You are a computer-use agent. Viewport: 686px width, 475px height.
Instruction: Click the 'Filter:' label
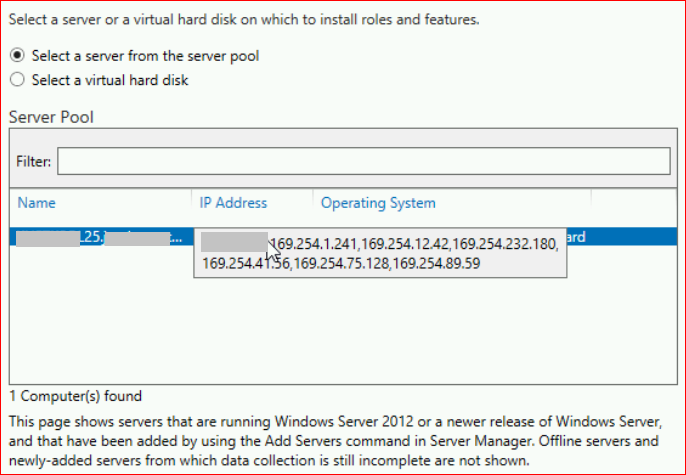coord(34,161)
